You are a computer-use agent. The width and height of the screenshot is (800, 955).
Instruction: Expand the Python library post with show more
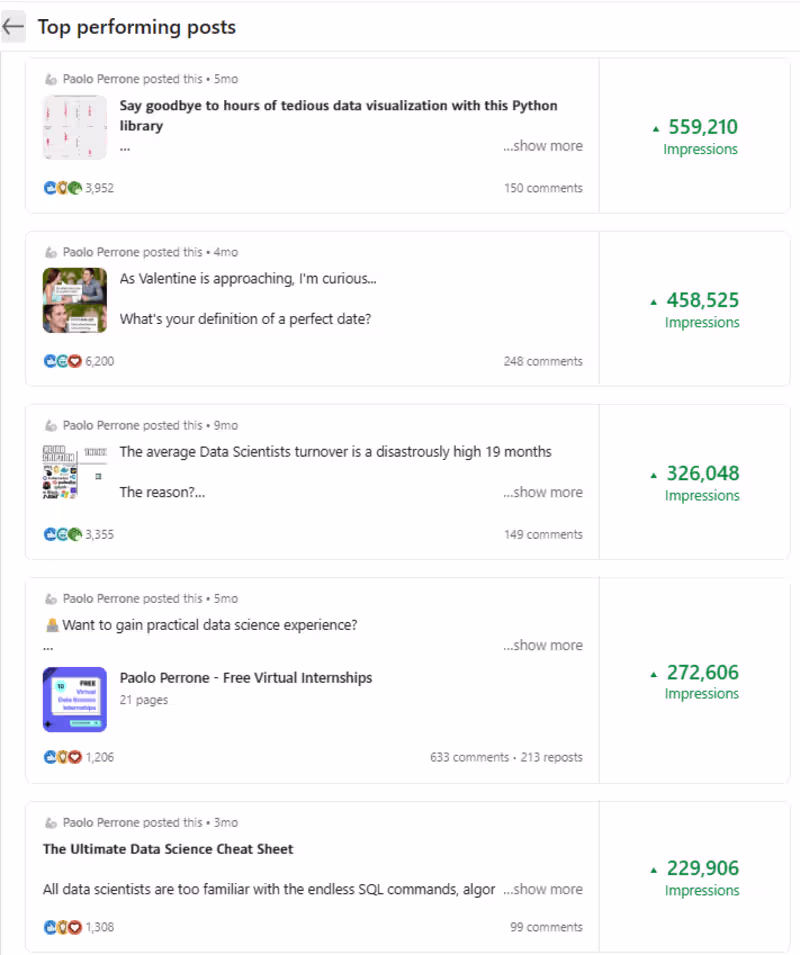point(543,146)
